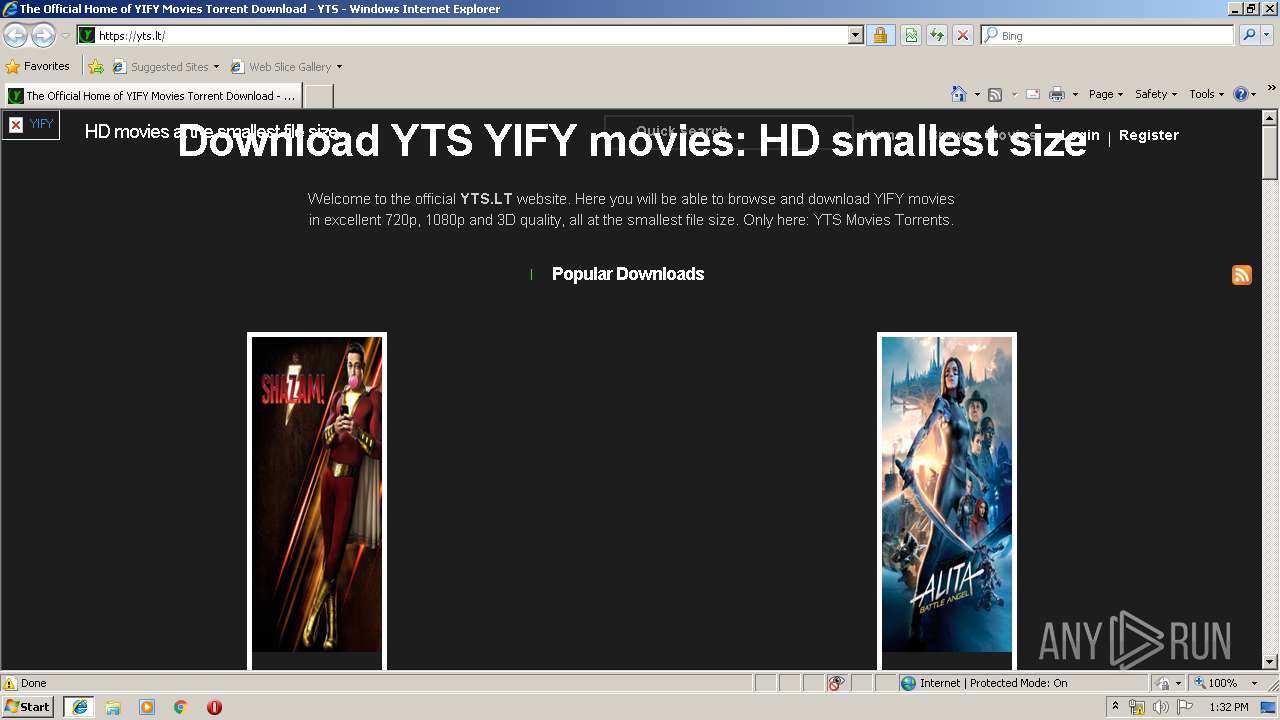The height and width of the screenshot is (720, 1280).
Task: Add page to Favorites bar icon
Action: pos(96,67)
